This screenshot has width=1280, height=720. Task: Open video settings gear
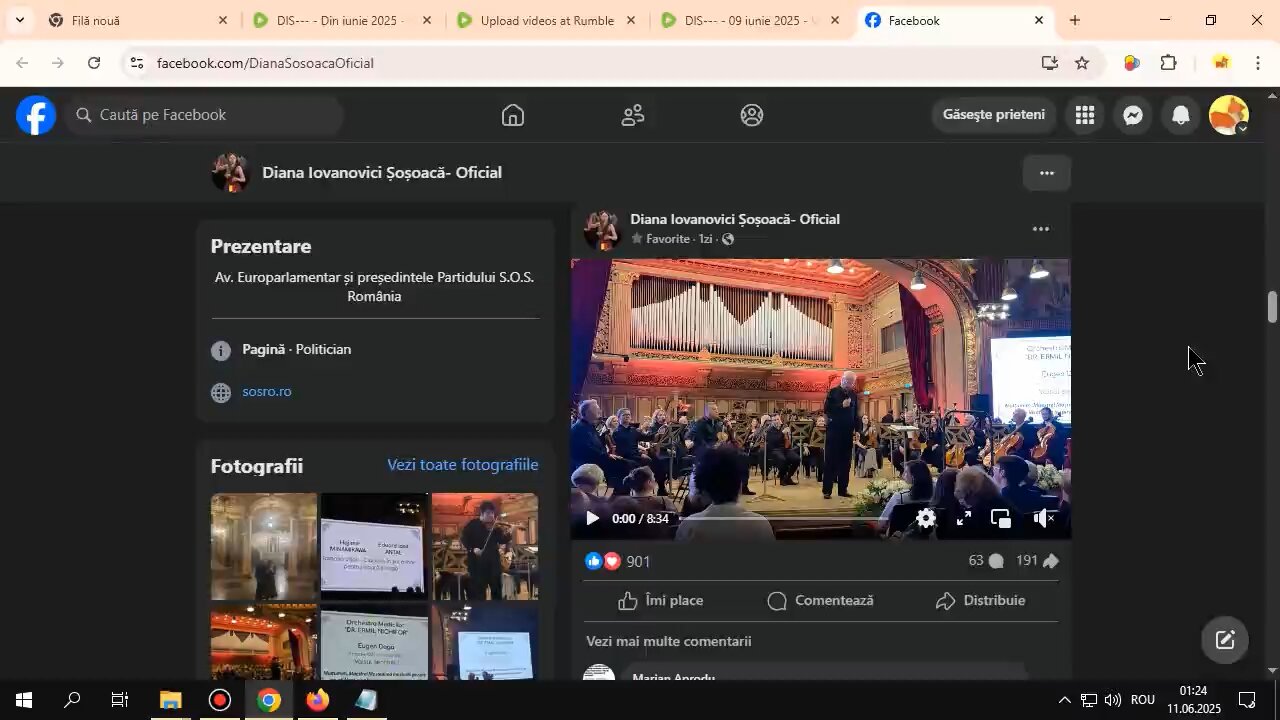pyautogui.click(x=927, y=518)
